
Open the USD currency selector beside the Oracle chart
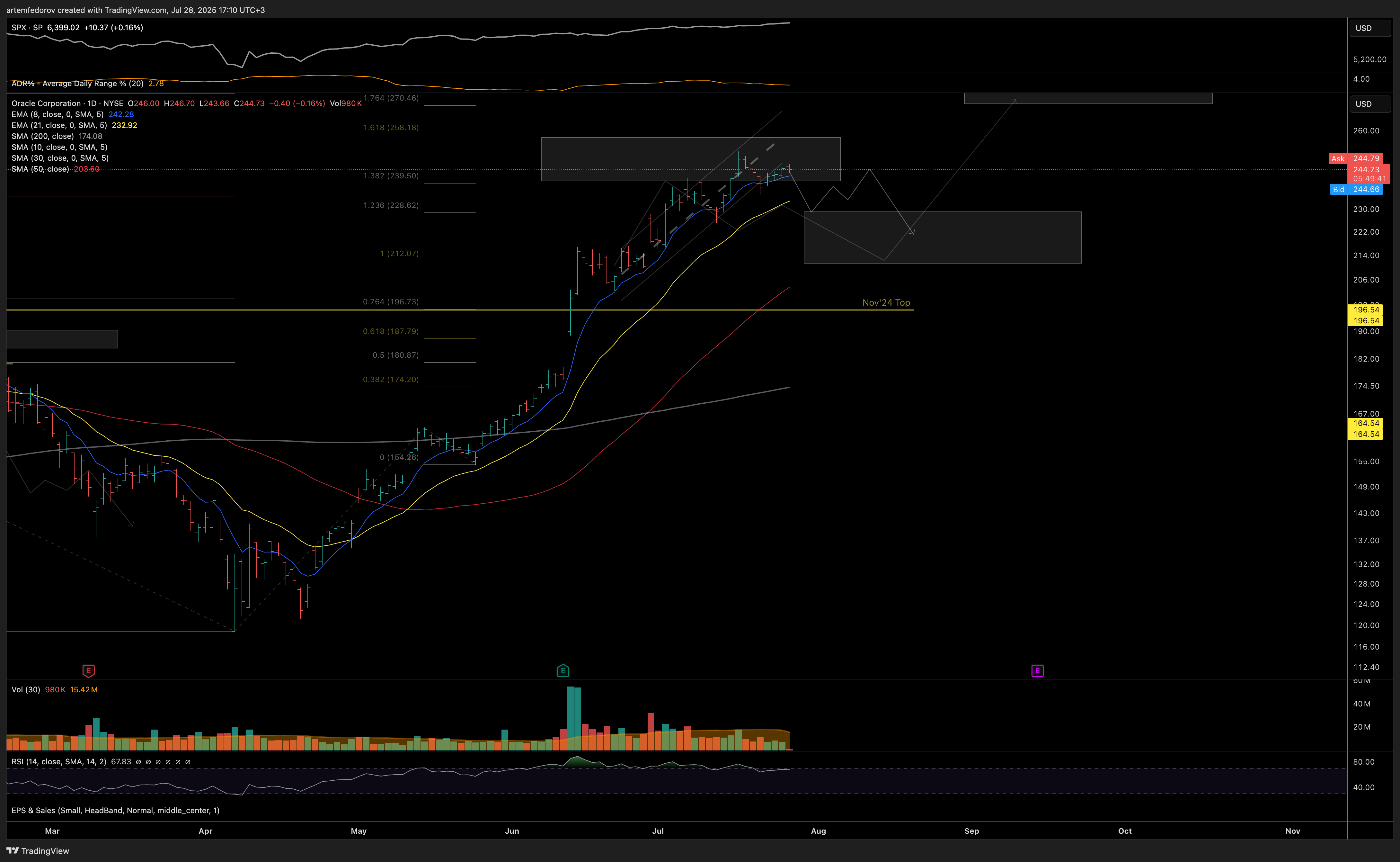pyautogui.click(x=1369, y=104)
